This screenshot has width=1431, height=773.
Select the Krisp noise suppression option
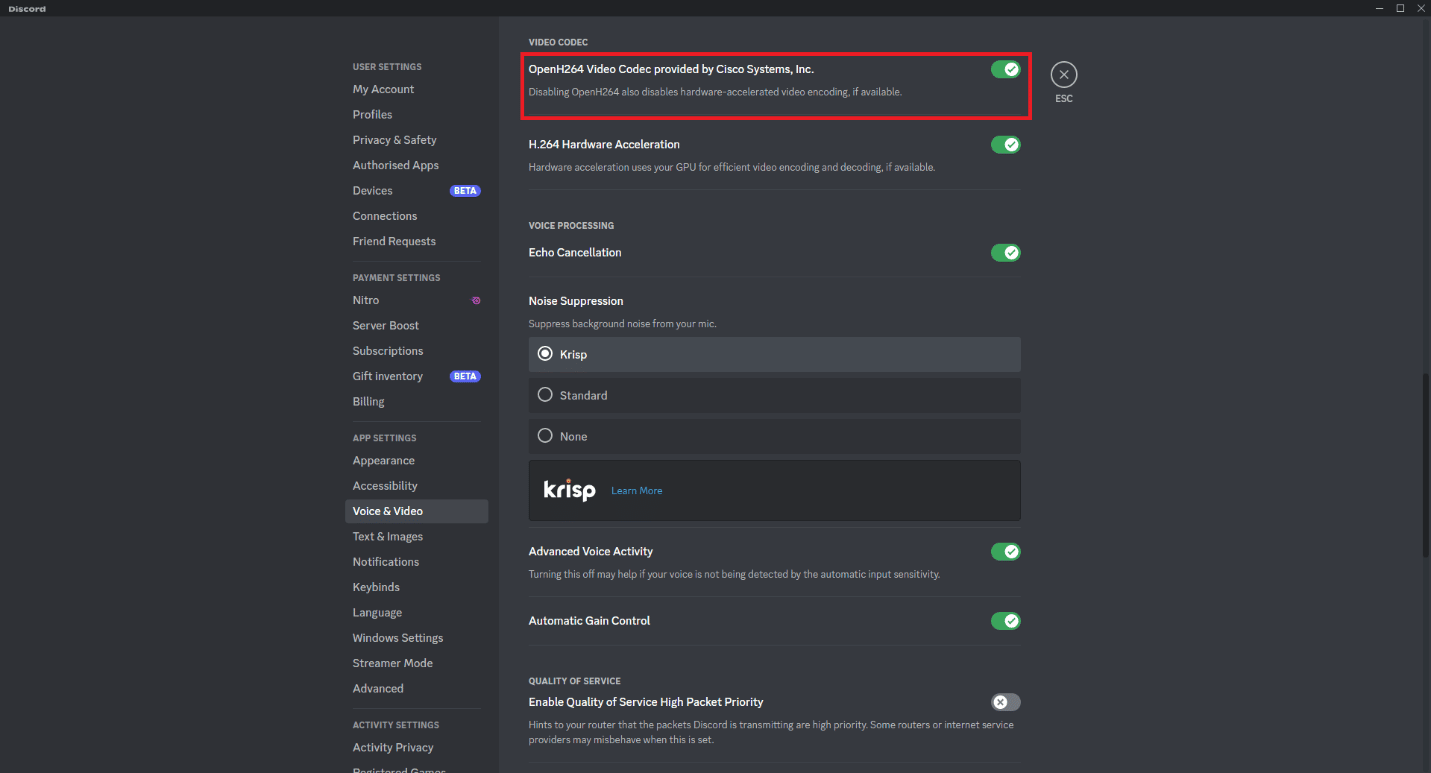tap(545, 353)
